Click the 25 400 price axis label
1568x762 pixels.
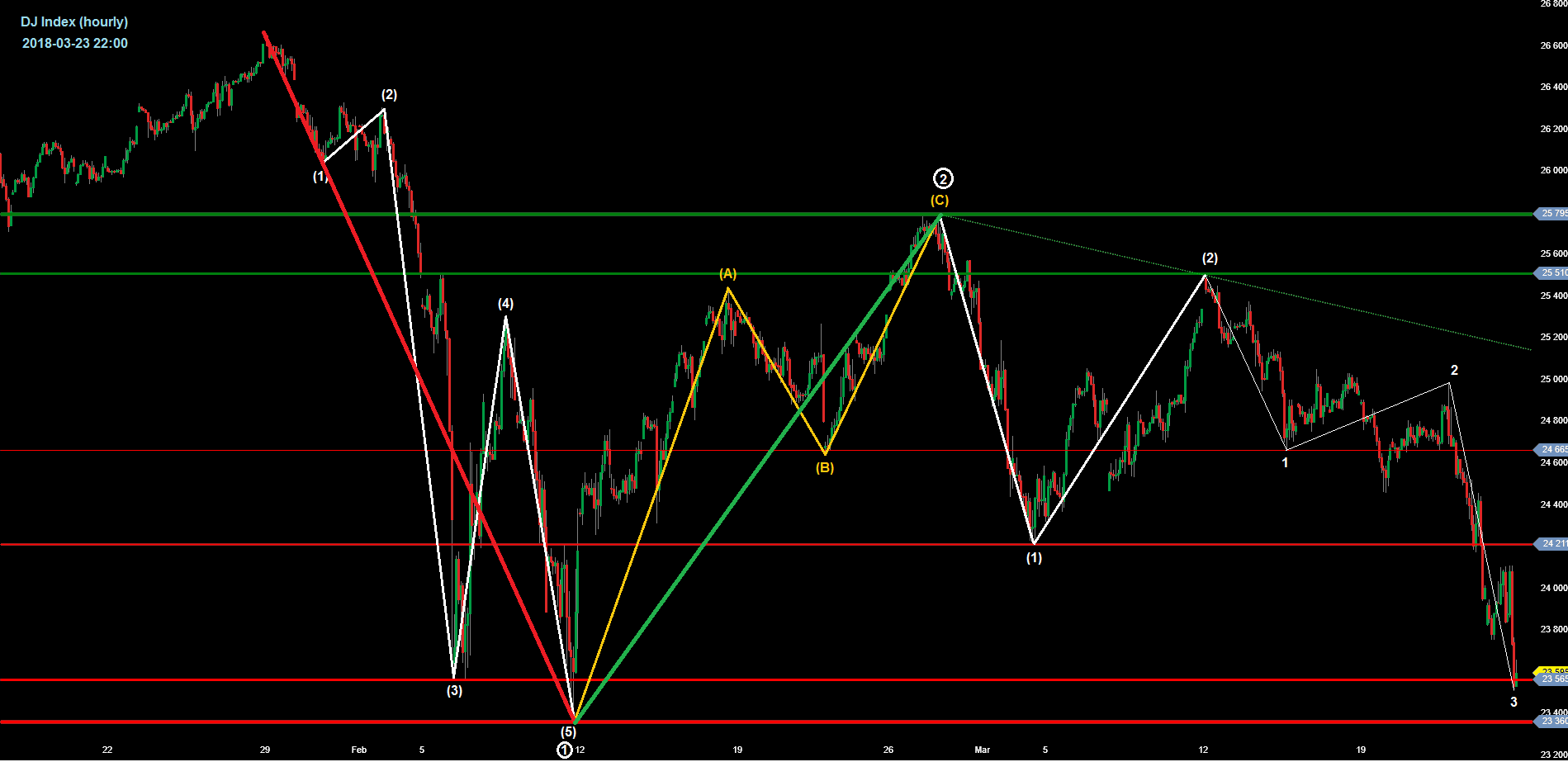pos(1554,296)
